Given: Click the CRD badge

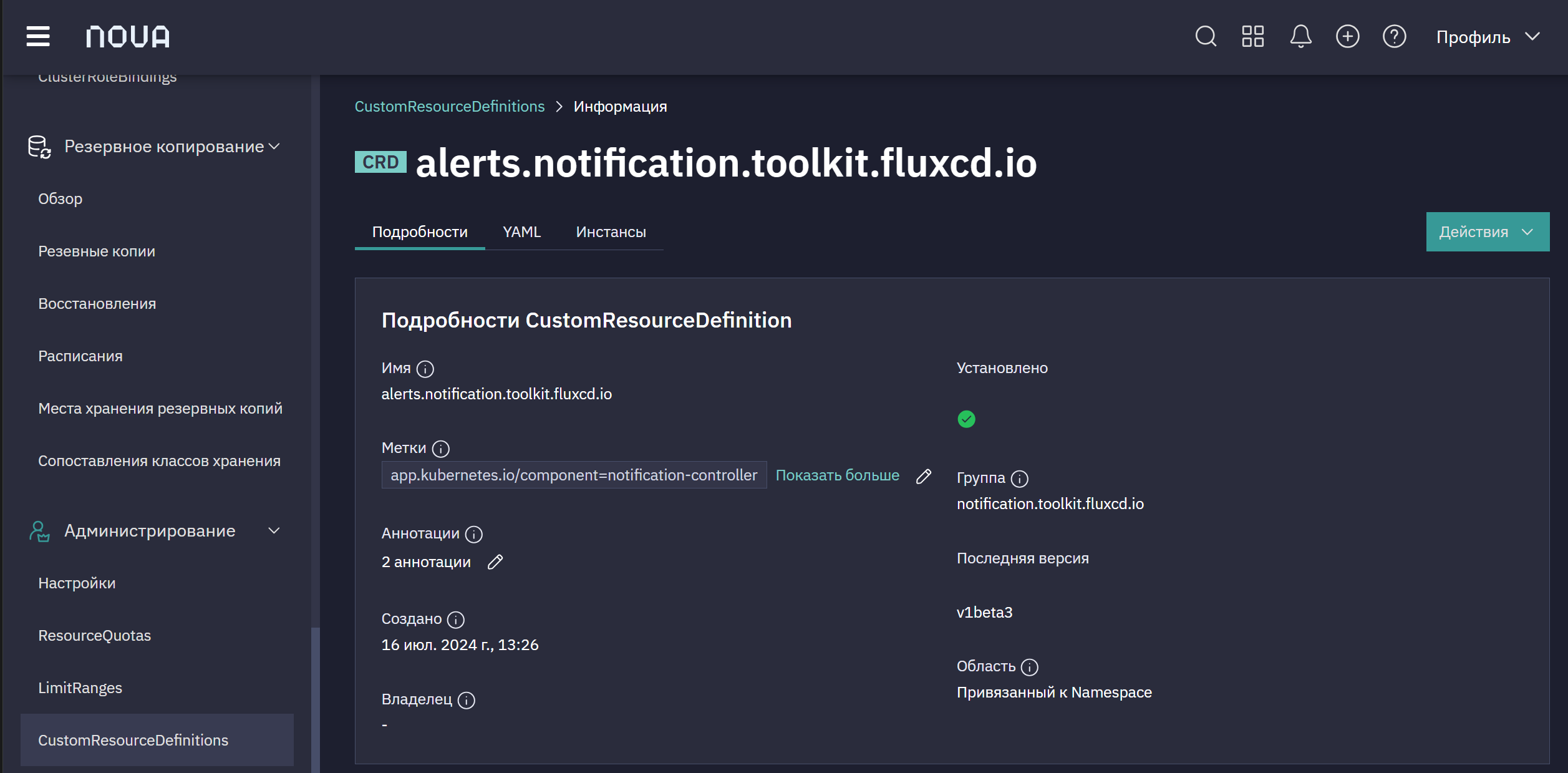Looking at the screenshot, I should (x=380, y=162).
